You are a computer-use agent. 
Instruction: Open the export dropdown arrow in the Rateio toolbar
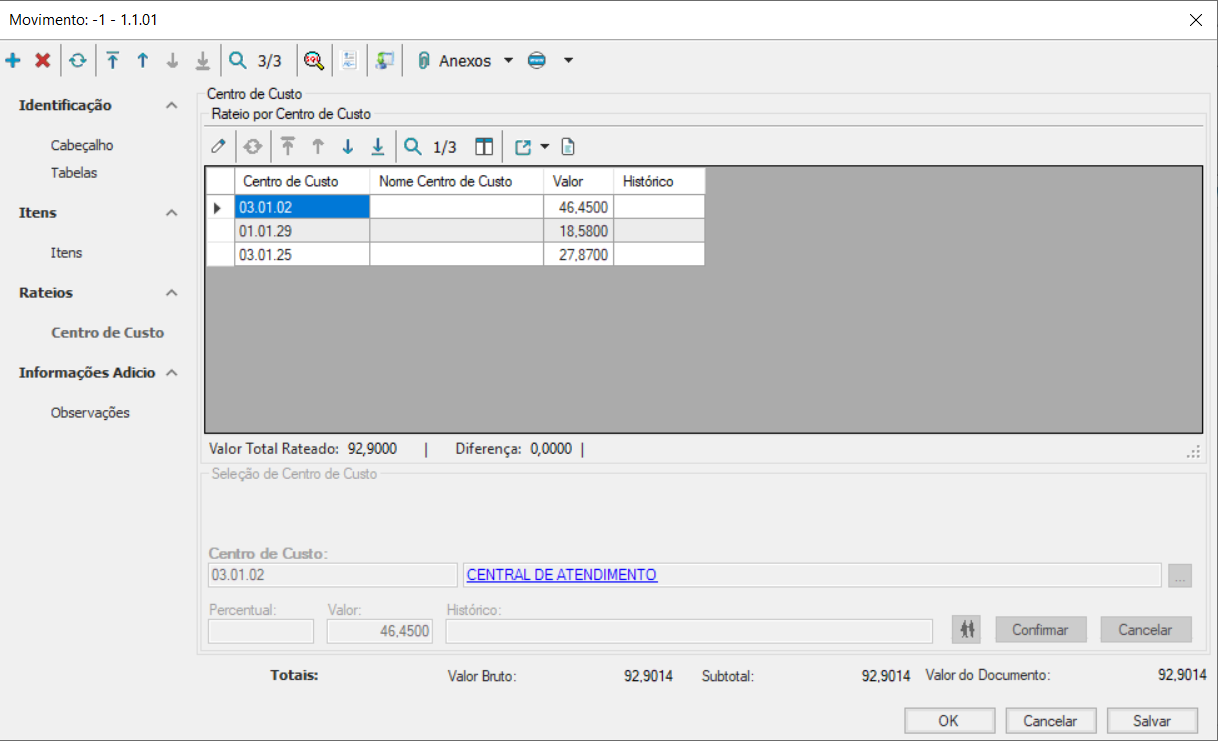click(545, 147)
